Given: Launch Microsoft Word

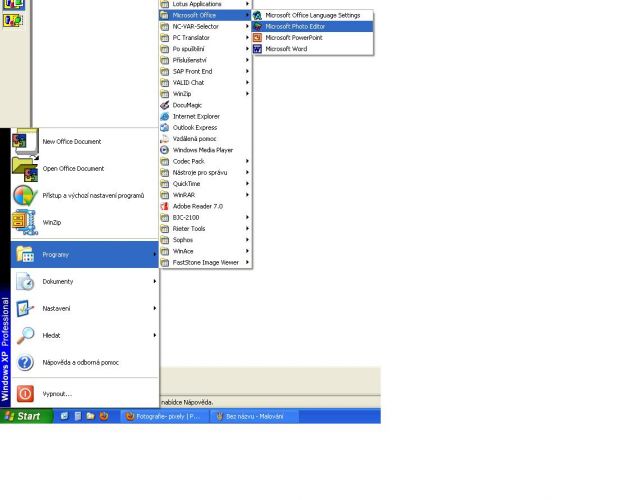Looking at the screenshot, I should pyautogui.click(x=313, y=49).
